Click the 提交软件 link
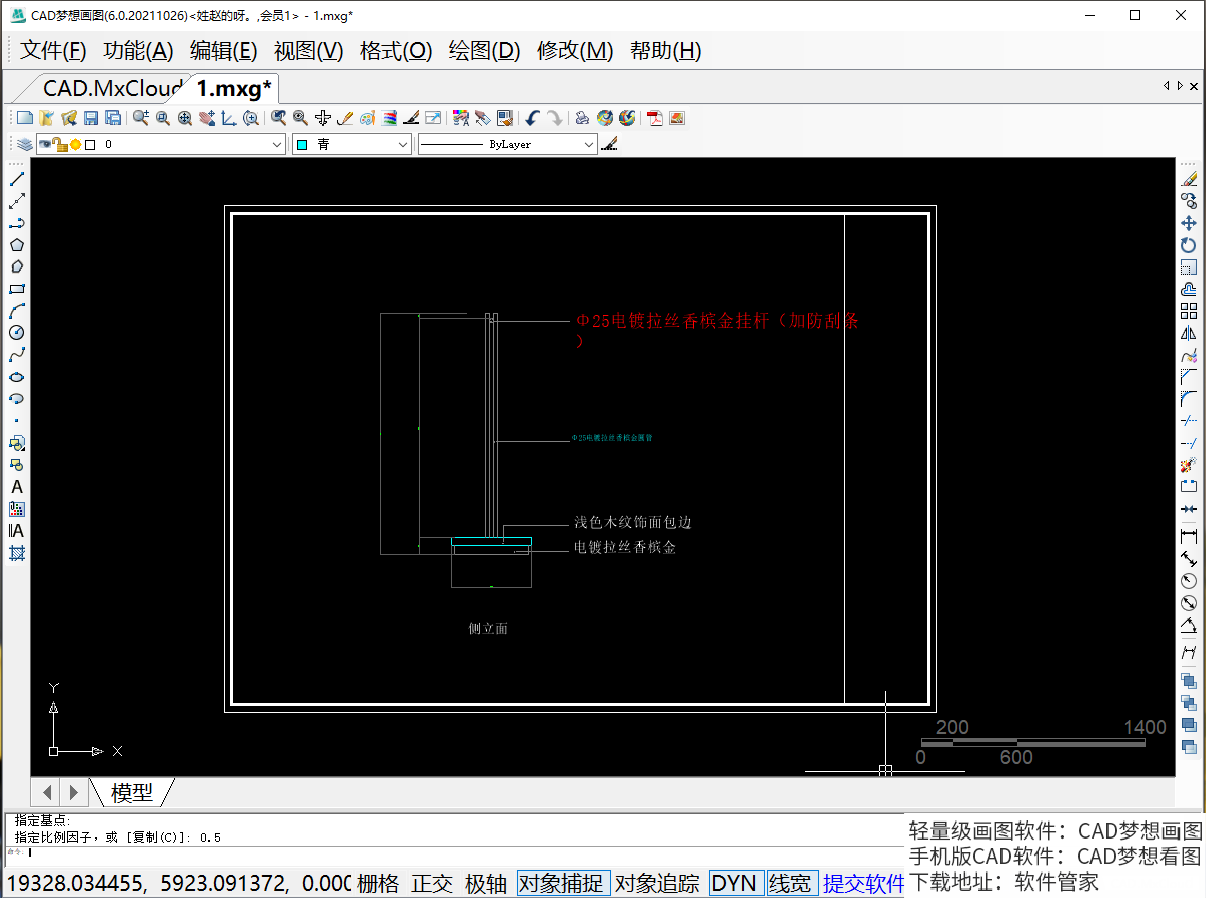 (863, 884)
